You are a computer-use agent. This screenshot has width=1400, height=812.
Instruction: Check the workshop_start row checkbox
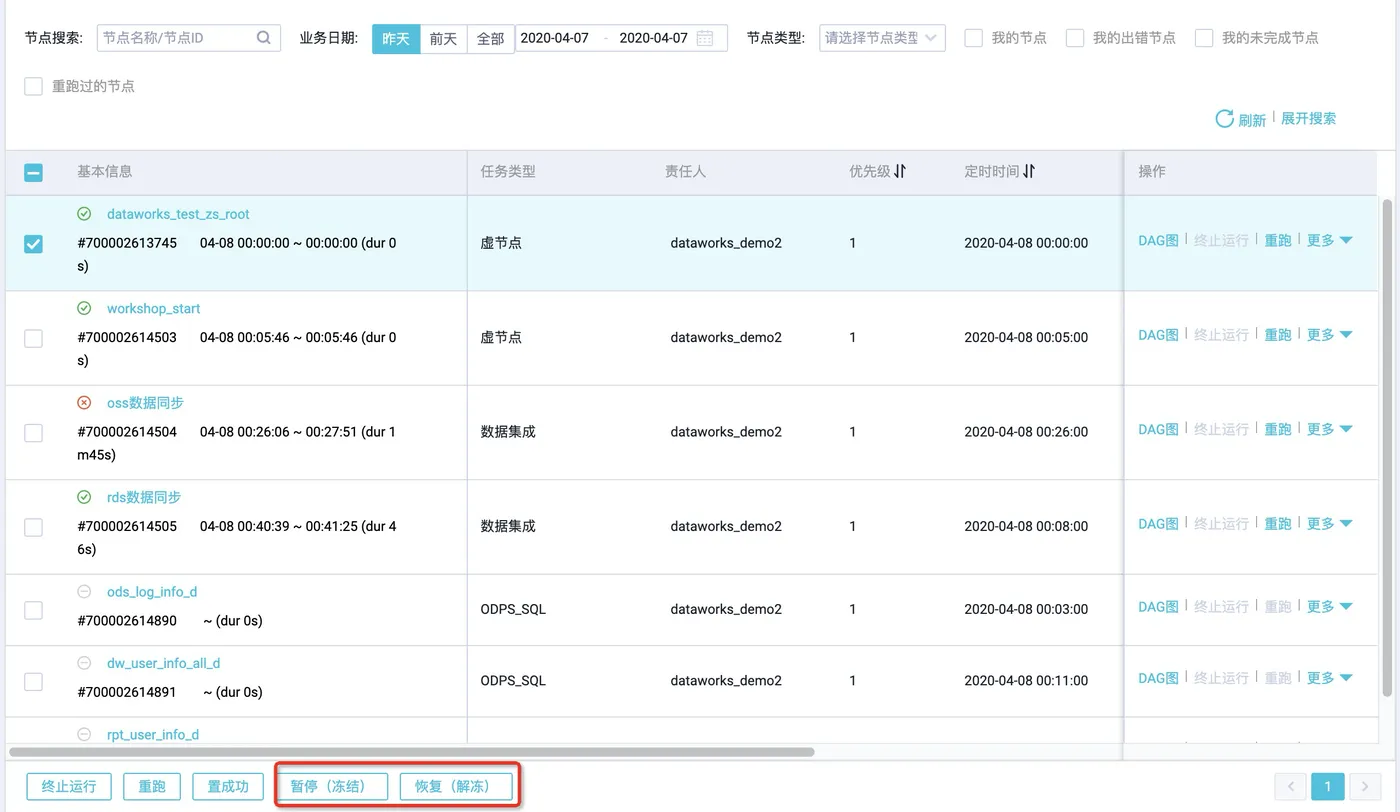pos(33,338)
